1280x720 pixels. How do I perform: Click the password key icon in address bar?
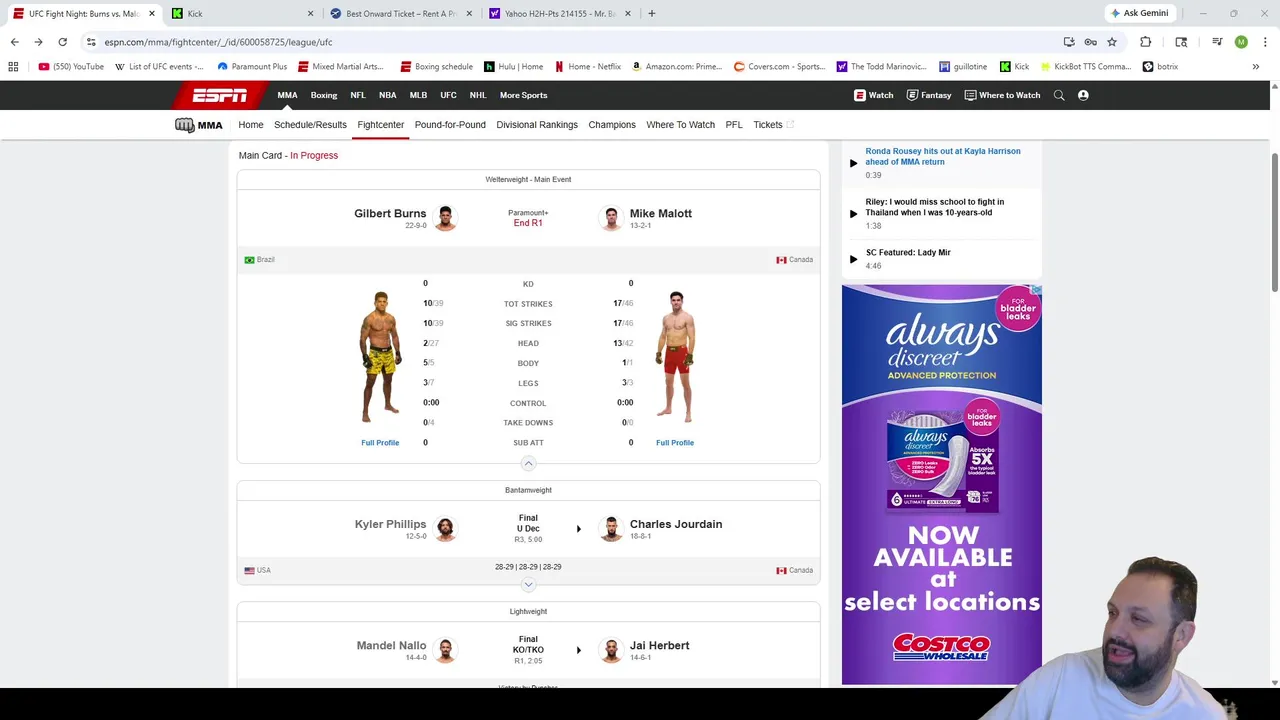(x=1091, y=42)
